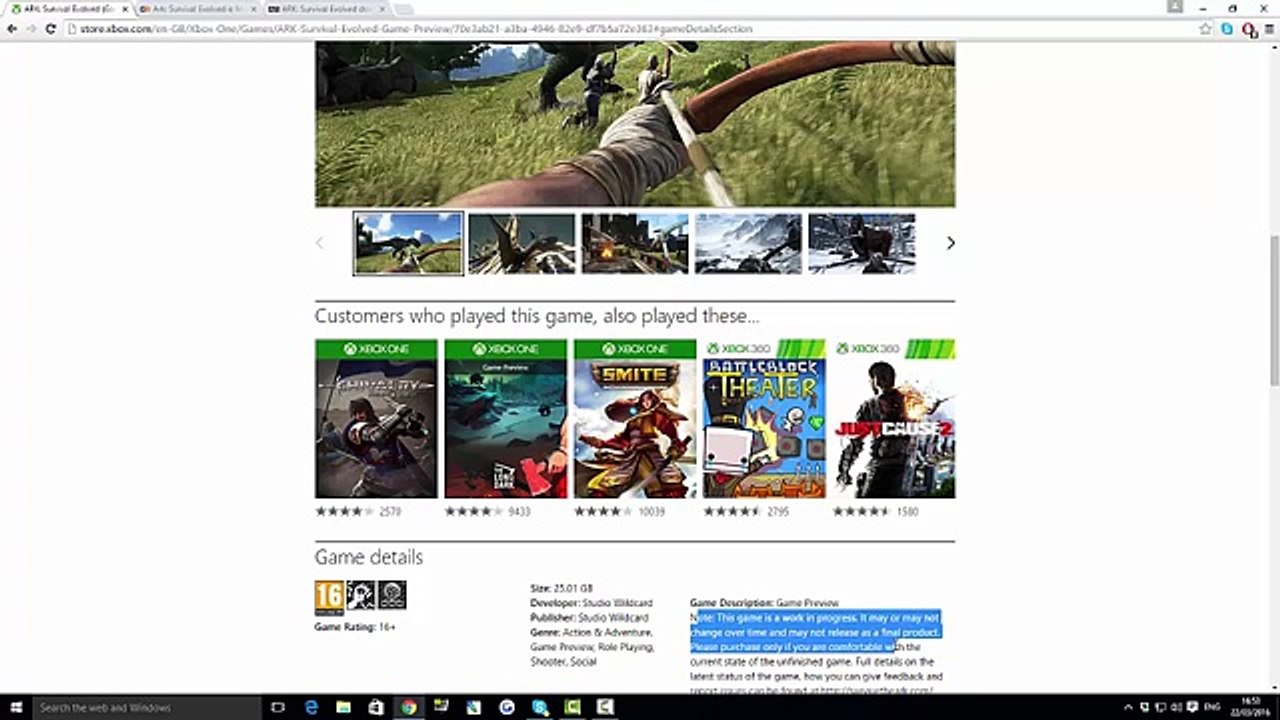Click the 'Customers who played this game' heading
Viewport: 1280px width, 720px height.
pyautogui.click(x=537, y=316)
